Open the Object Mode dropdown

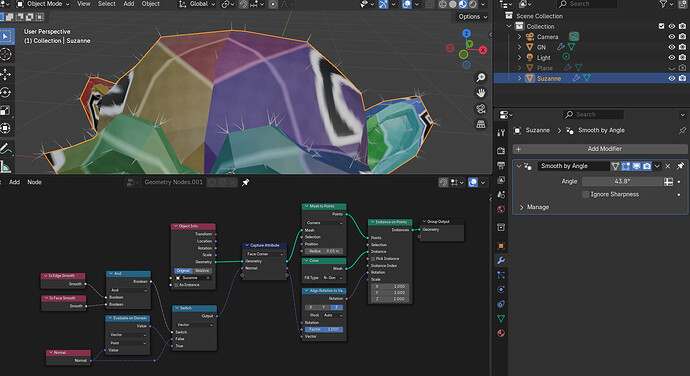point(43,4)
